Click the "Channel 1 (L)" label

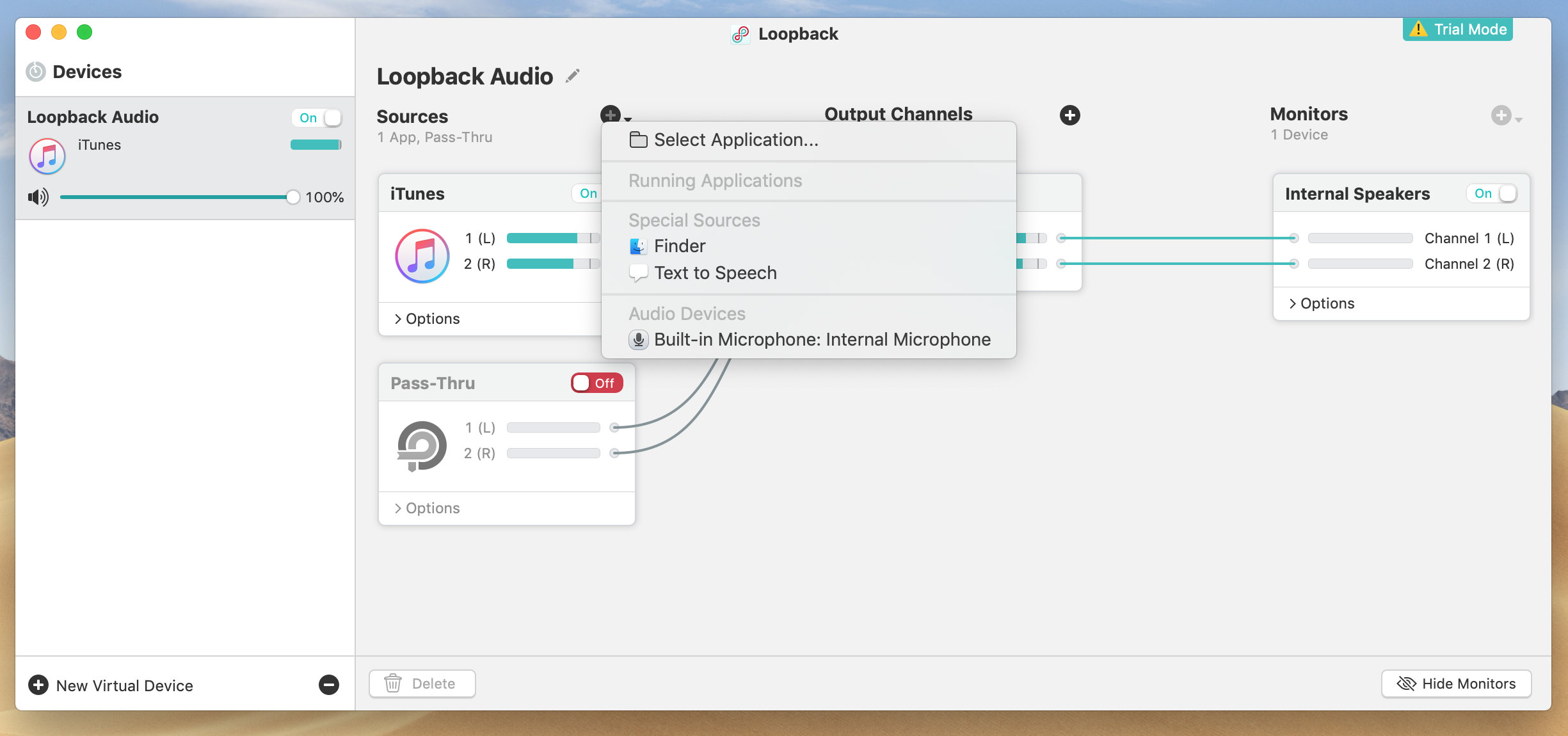(x=1469, y=238)
